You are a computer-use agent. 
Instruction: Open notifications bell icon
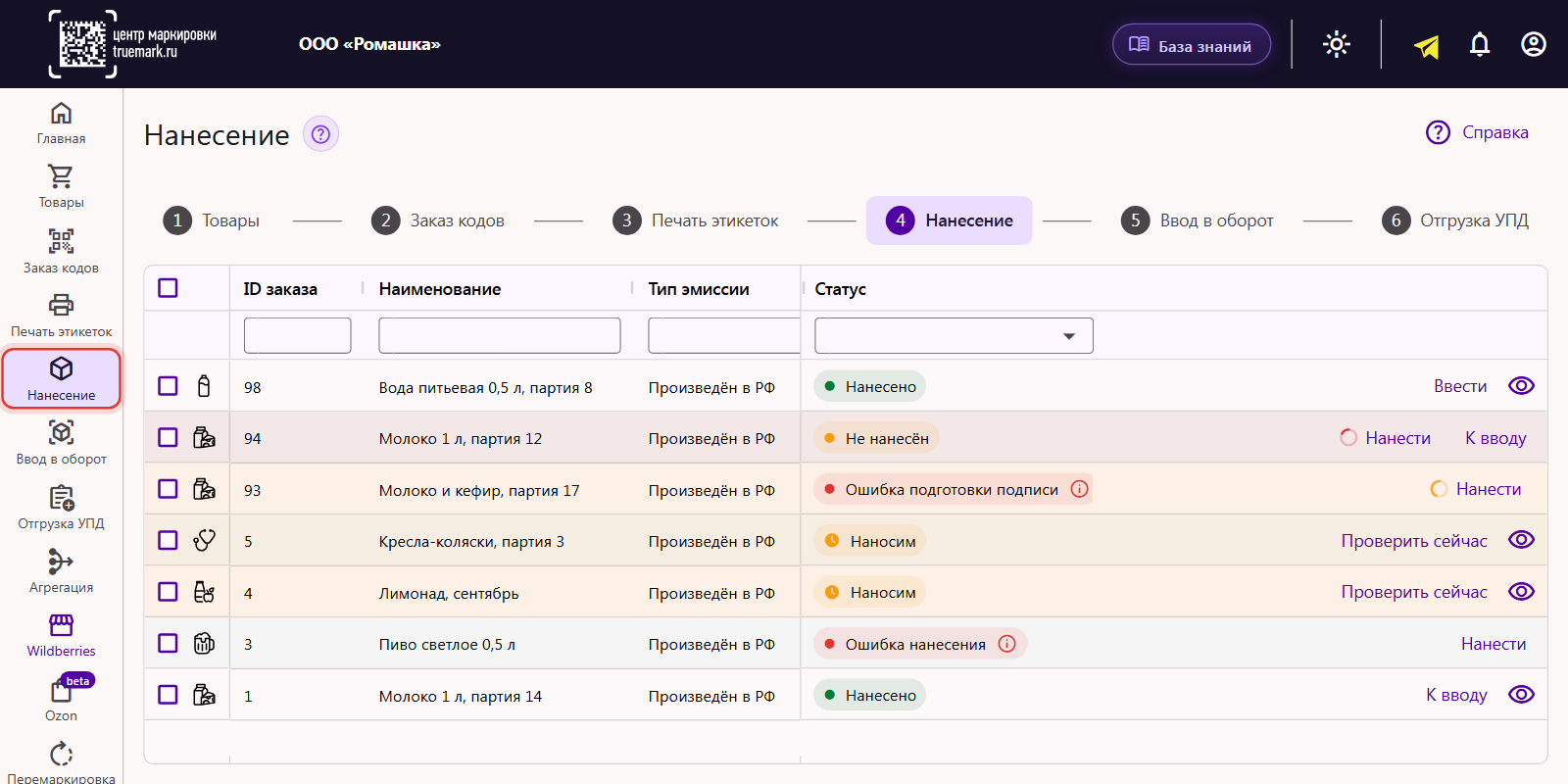coord(1480,44)
